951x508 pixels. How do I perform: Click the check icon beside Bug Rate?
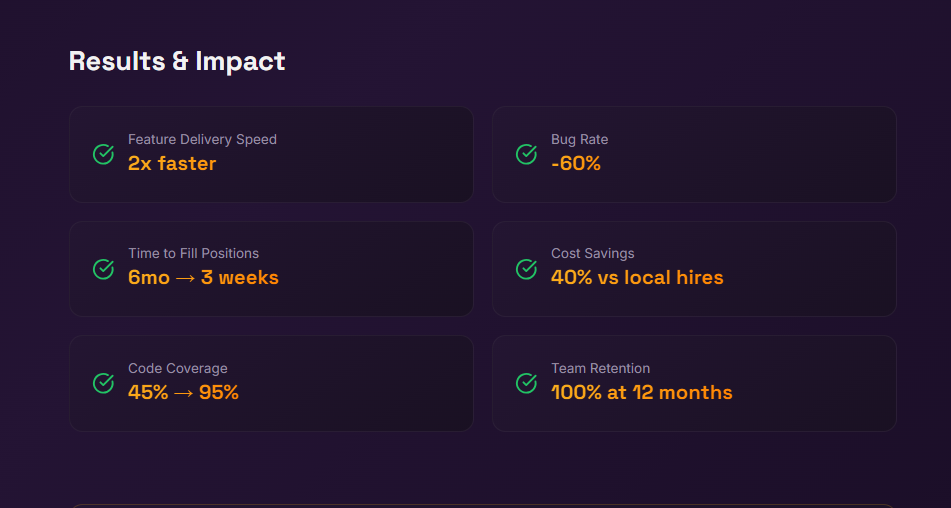point(526,154)
